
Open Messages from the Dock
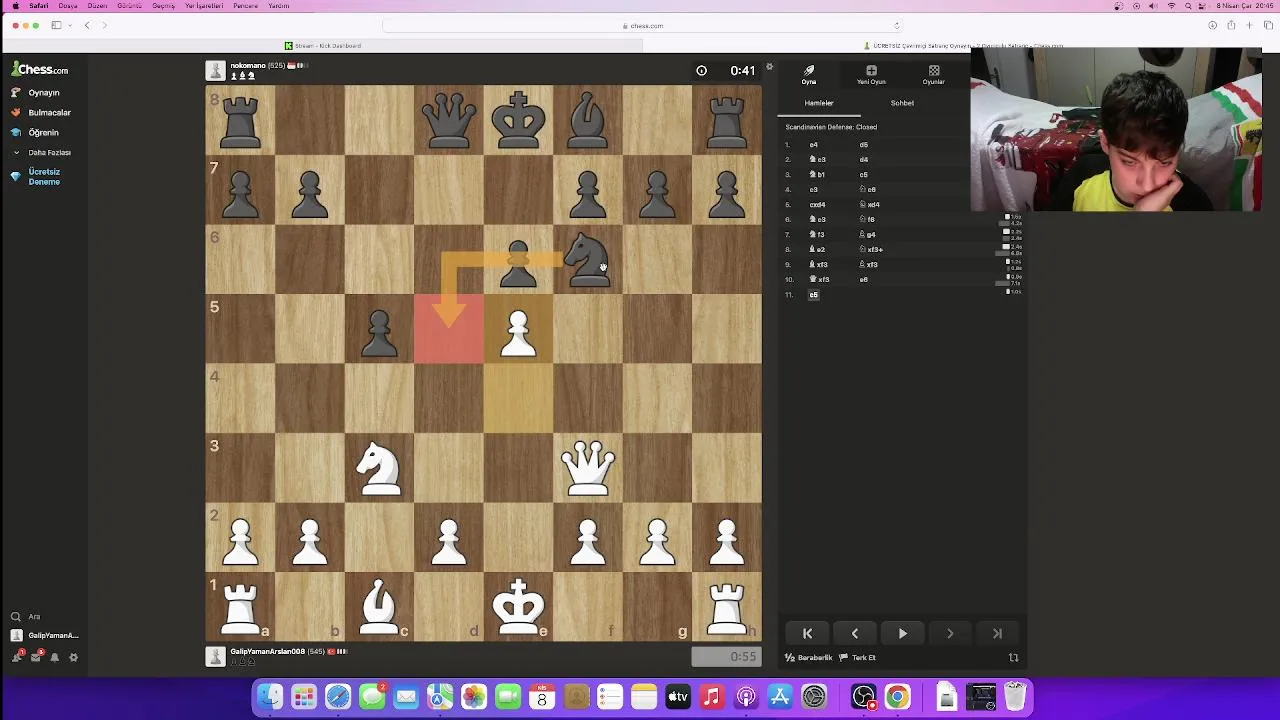[x=372, y=697]
